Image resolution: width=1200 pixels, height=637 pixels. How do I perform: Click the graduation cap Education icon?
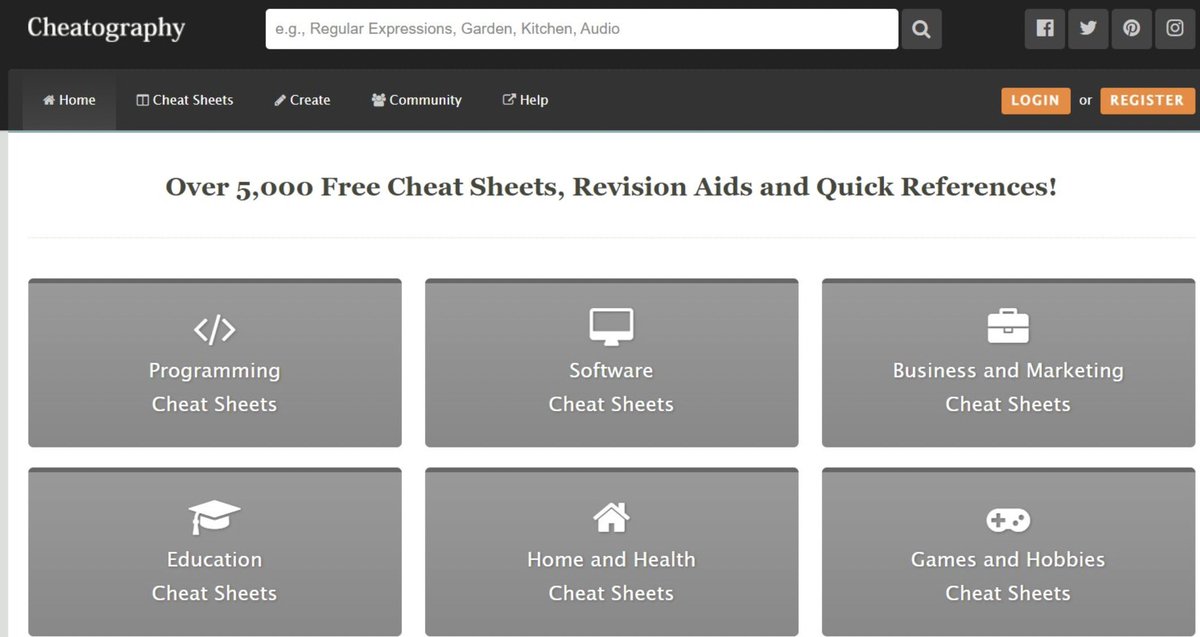[x=214, y=517]
